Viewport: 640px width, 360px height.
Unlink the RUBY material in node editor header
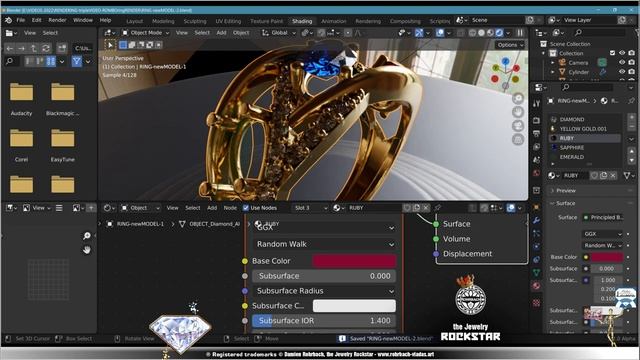[426, 208]
